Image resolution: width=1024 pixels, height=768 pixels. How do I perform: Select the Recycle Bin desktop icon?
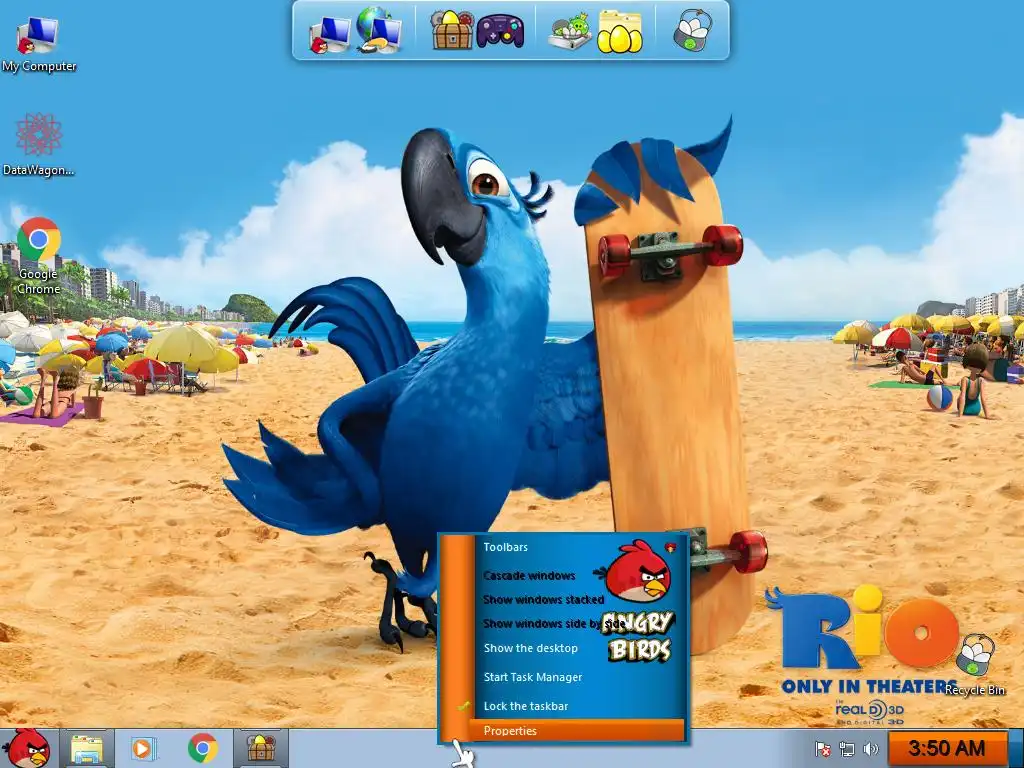tap(975, 664)
